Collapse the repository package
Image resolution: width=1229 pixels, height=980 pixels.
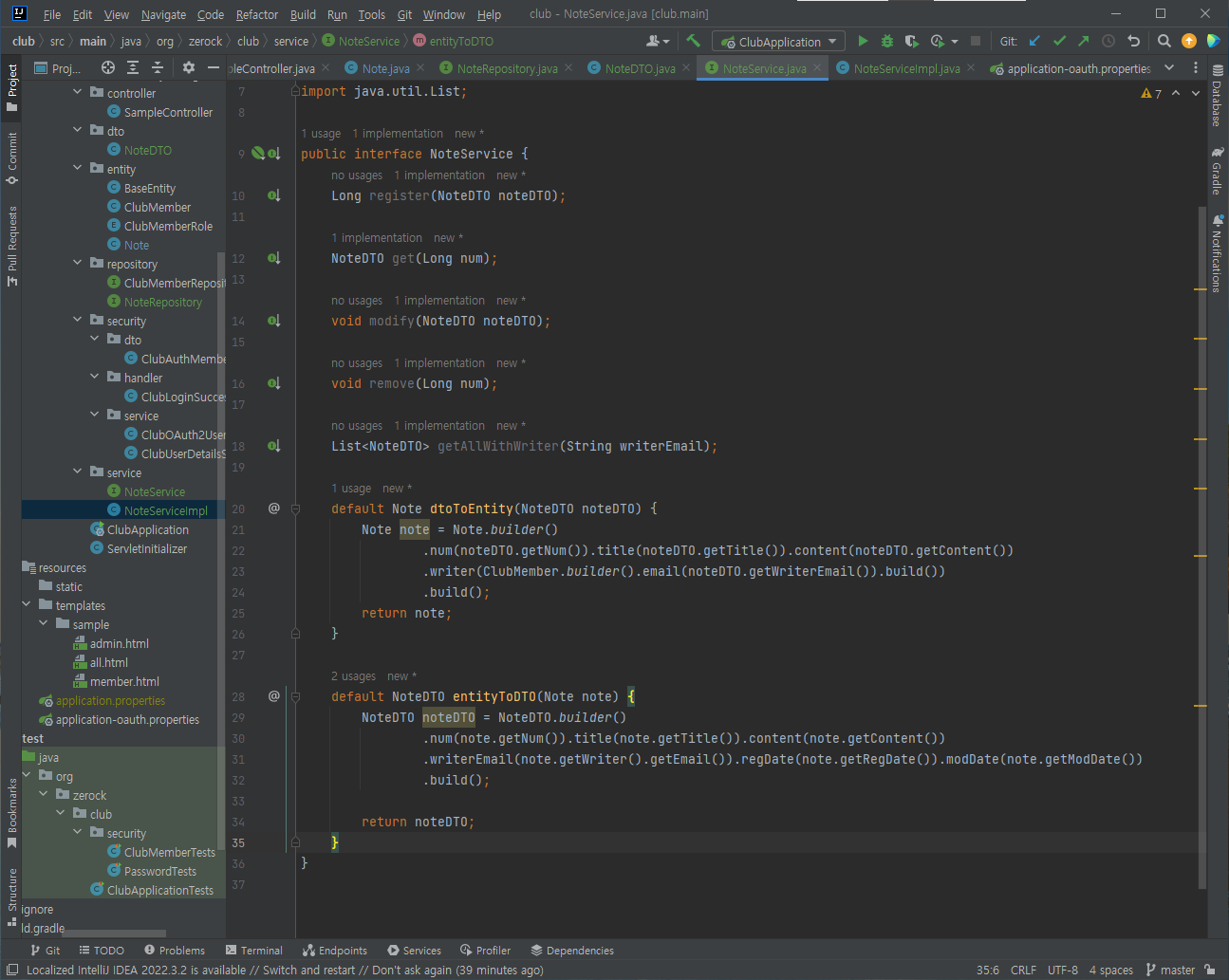[x=78, y=263]
